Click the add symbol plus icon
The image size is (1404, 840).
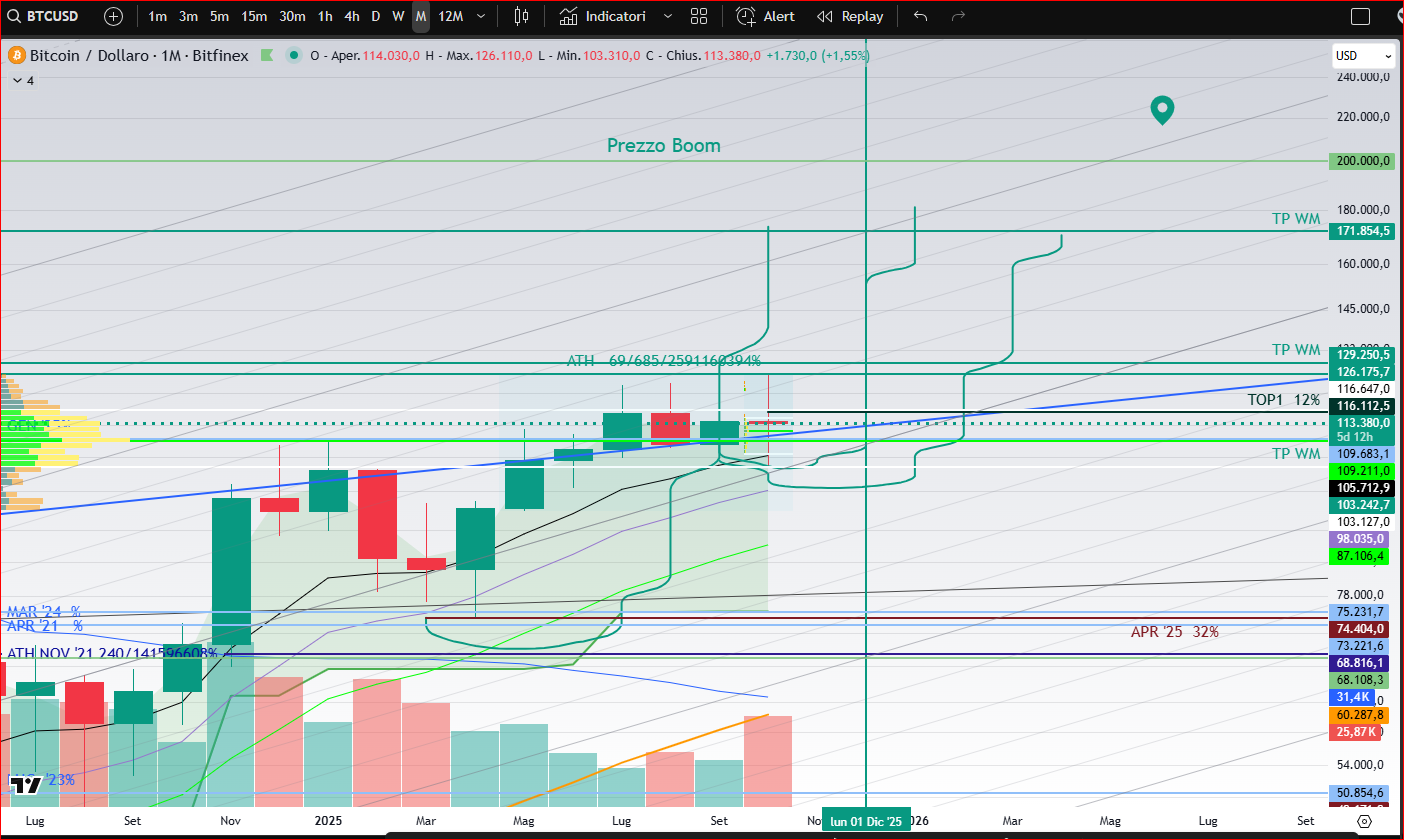(114, 16)
